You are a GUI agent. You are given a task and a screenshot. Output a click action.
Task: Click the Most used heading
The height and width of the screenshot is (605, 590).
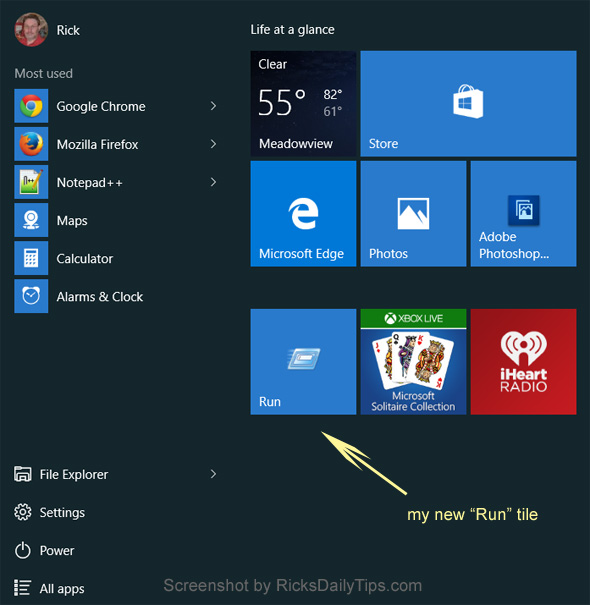coord(44,73)
